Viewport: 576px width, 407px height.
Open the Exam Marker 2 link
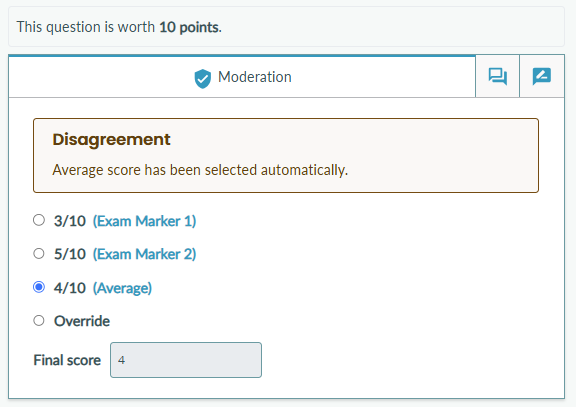[144, 254]
